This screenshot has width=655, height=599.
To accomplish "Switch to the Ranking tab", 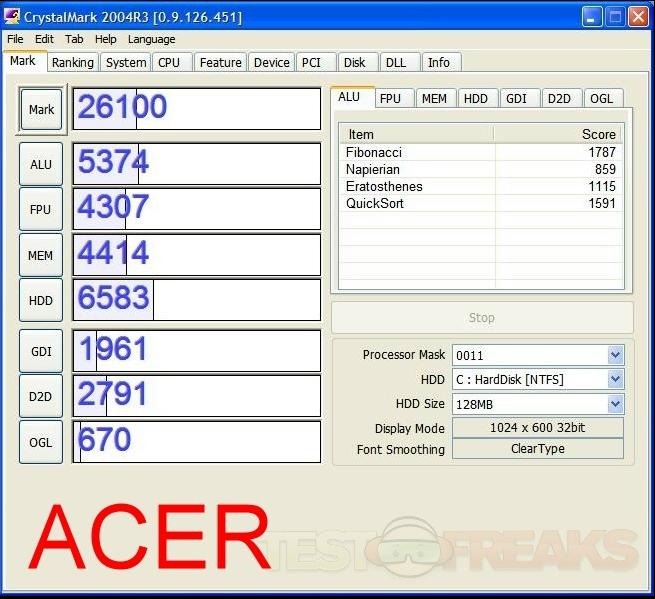I will tap(72, 62).
